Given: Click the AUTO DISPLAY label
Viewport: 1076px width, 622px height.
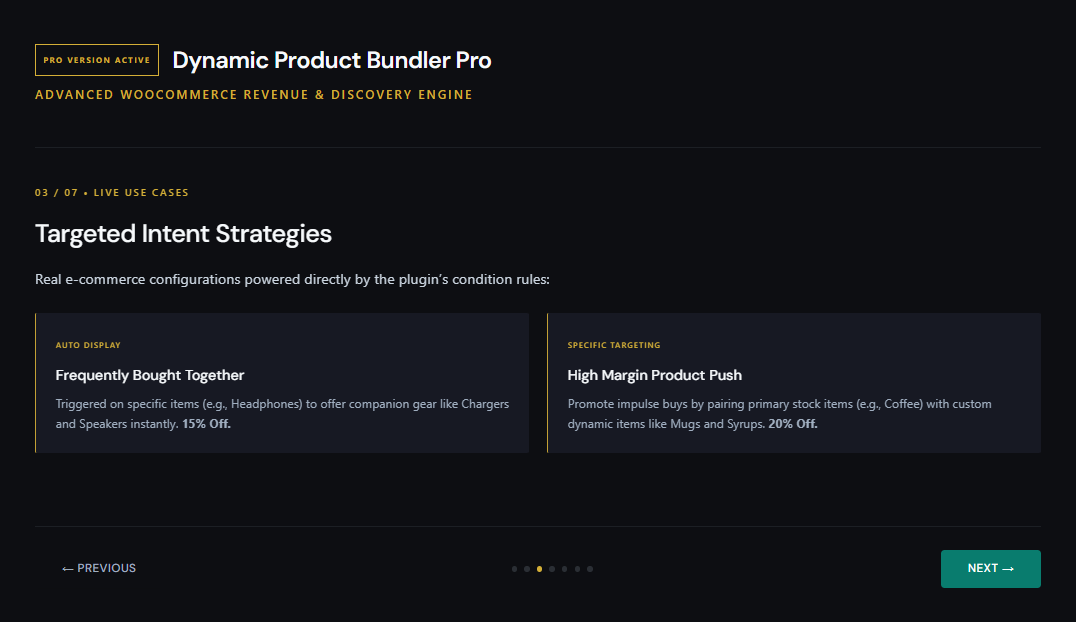Looking at the screenshot, I should point(88,345).
